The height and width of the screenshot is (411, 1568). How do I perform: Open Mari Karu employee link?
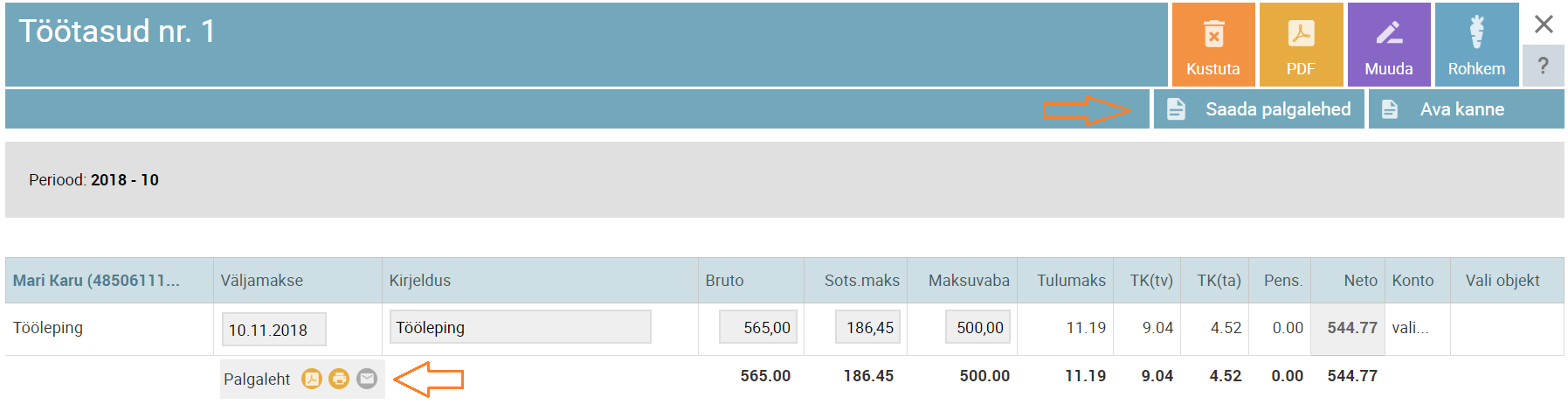[96, 281]
